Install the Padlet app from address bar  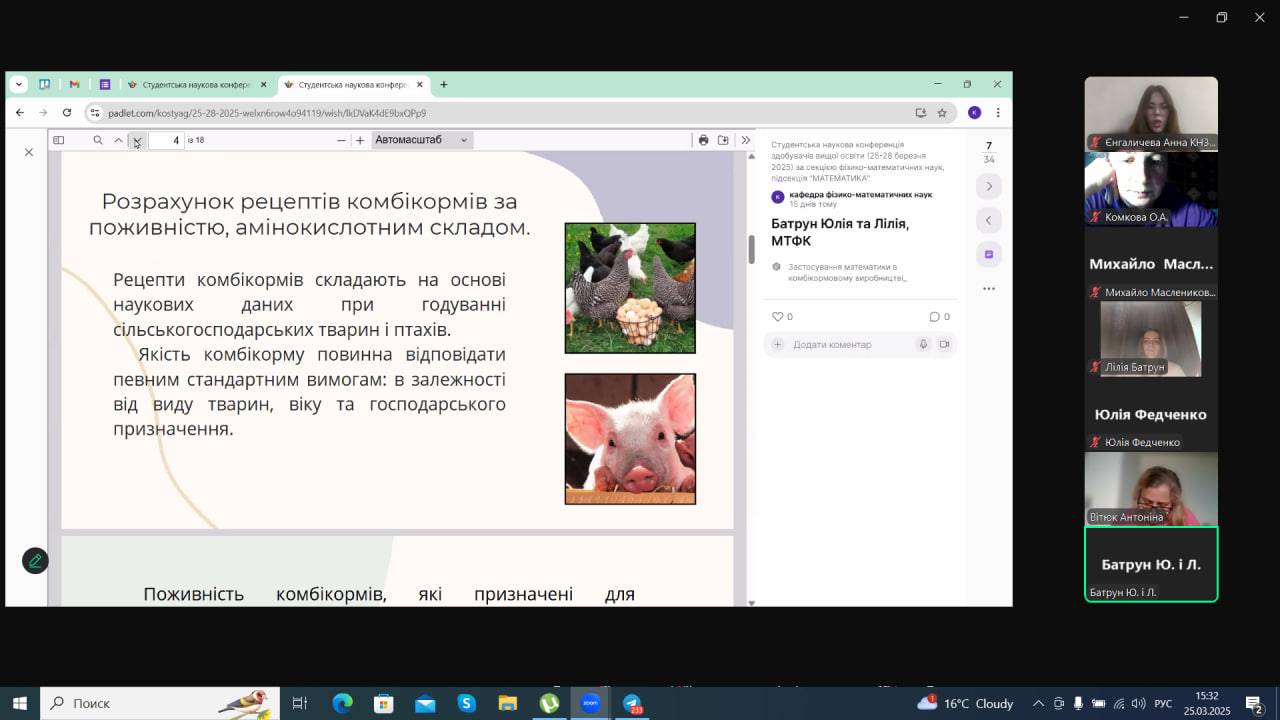[x=921, y=113]
